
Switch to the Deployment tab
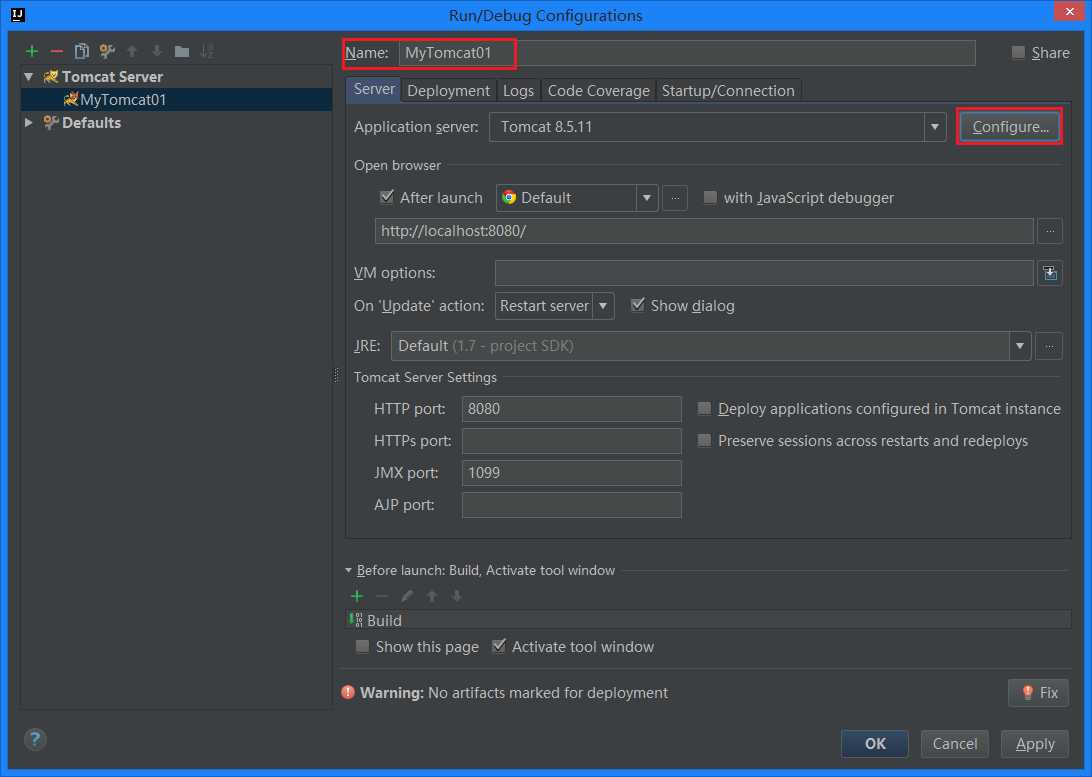coord(448,91)
